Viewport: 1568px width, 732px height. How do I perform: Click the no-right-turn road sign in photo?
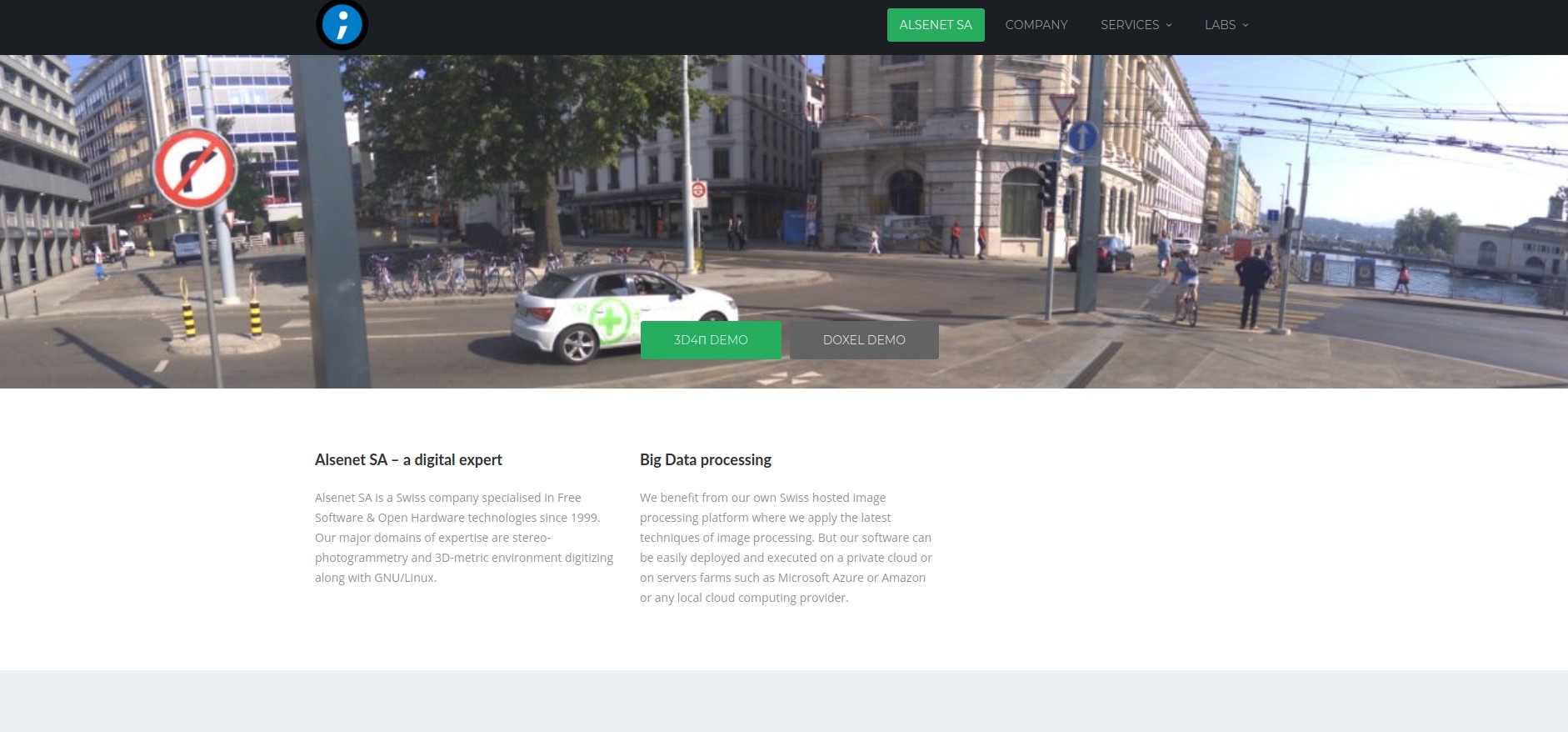coord(195,168)
